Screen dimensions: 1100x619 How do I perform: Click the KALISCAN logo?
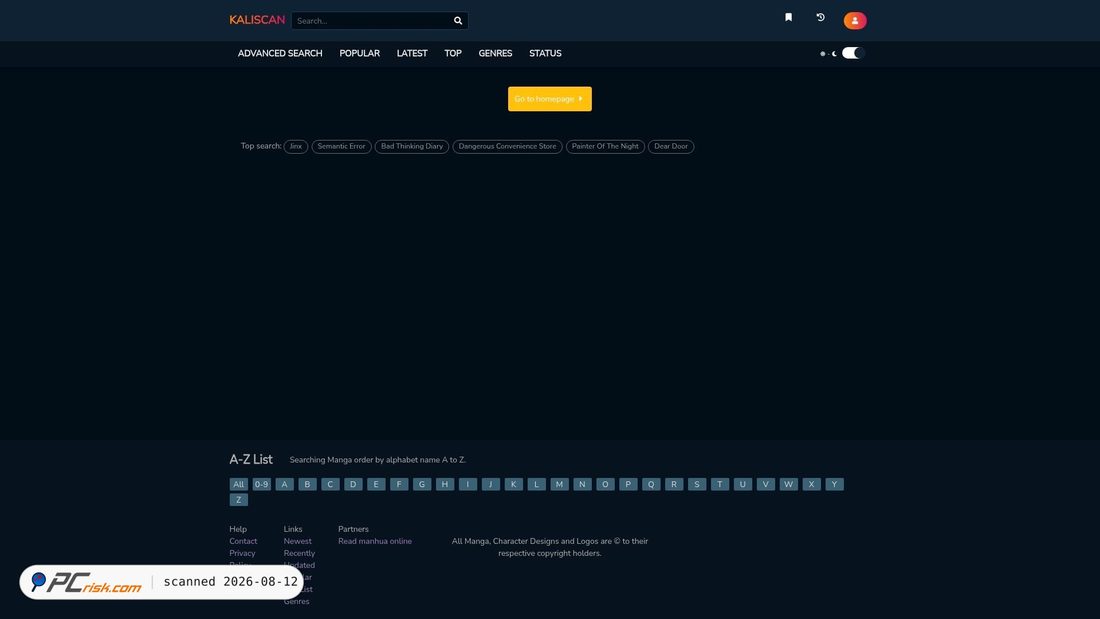(x=257, y=20)
